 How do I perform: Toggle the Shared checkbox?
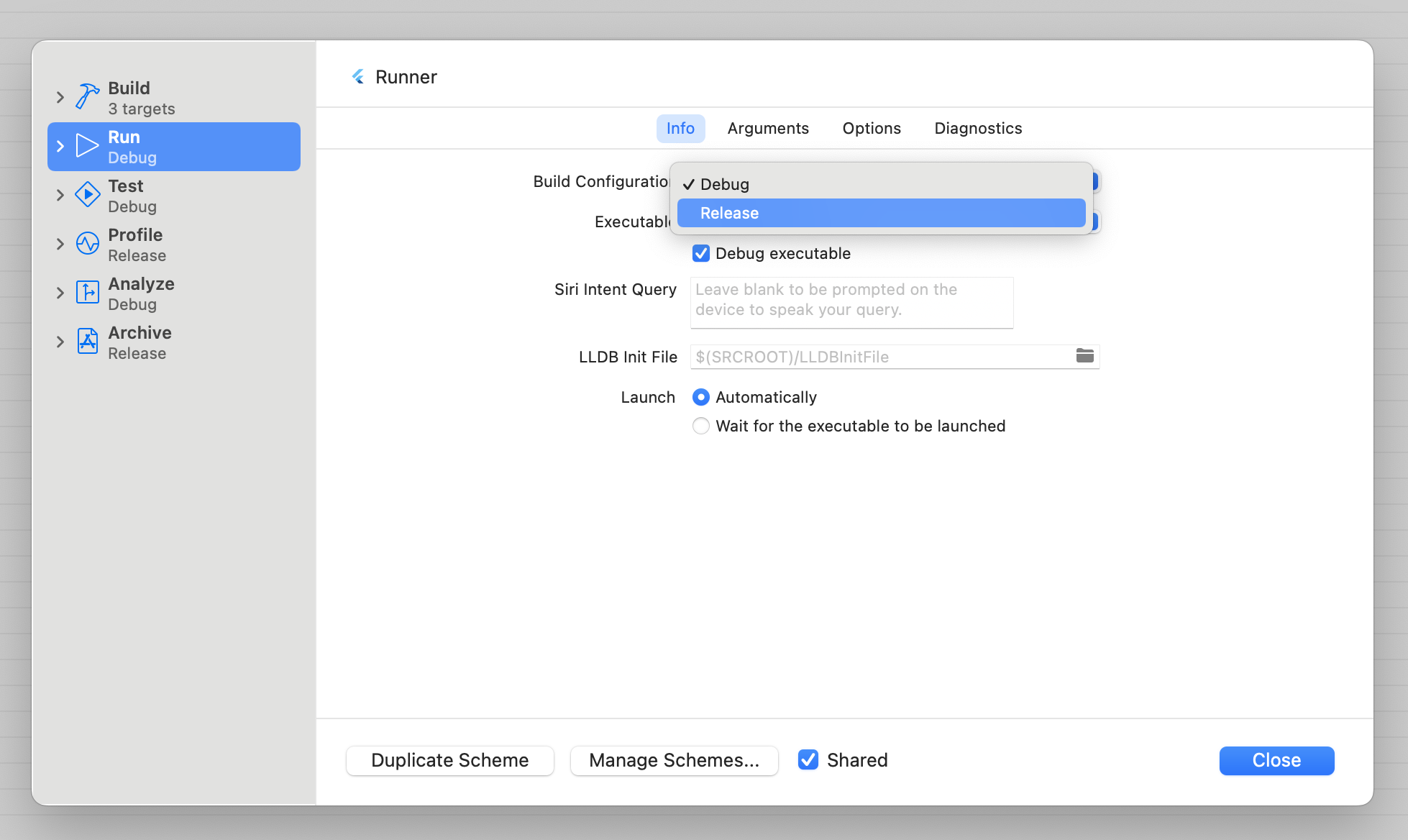(808, 759)
